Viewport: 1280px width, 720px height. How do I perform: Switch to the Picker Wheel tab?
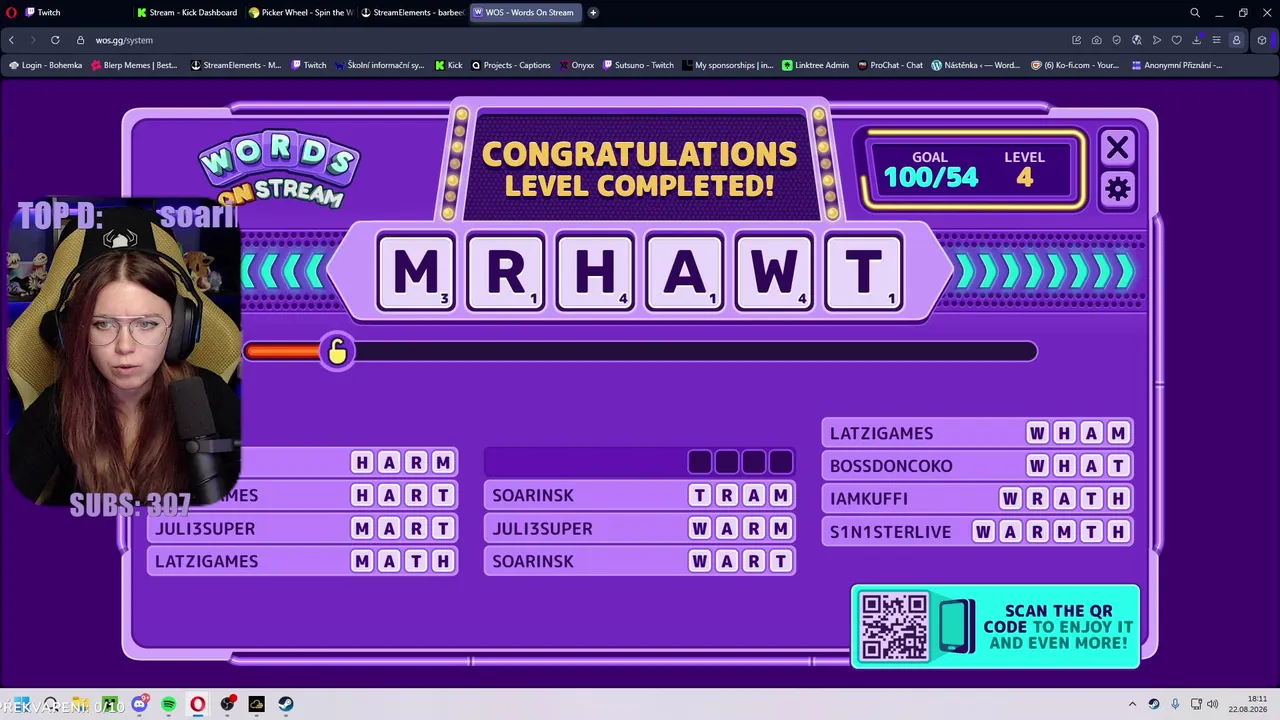click(299, 13)
